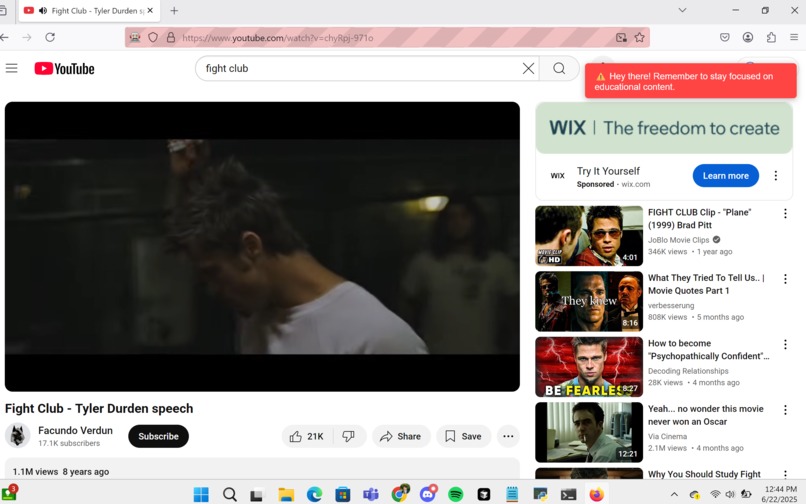Image resolution: width=806 pixels, height=504 pixels.
Task: Open the Windows Start menu
Action: pyautogui.click(x=201, y=494)
